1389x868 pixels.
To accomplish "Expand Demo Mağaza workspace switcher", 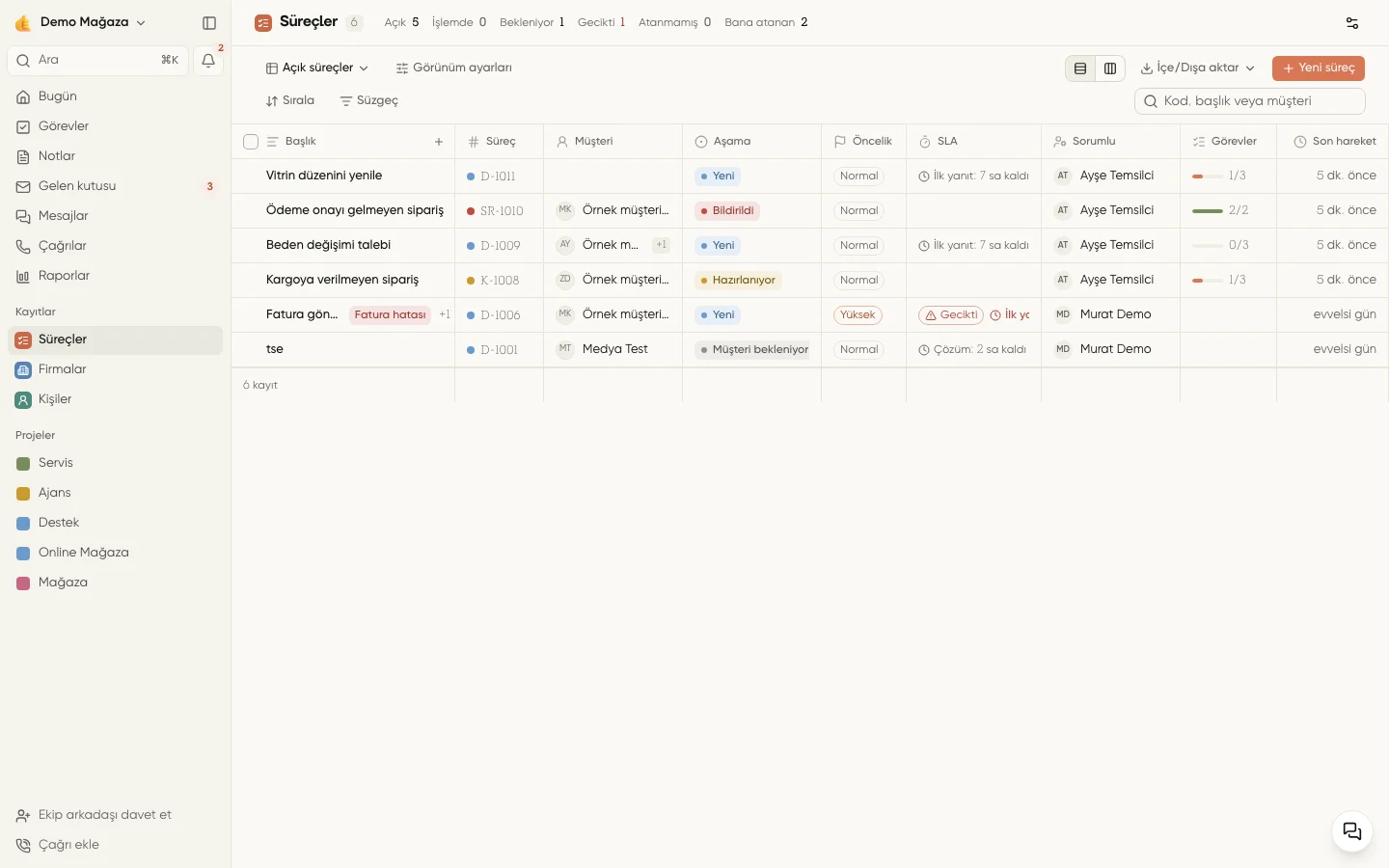I will (81, 22).
